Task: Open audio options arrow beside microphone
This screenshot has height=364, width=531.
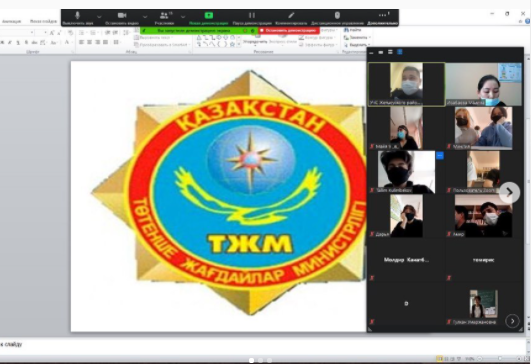Action: coord(99,17)
